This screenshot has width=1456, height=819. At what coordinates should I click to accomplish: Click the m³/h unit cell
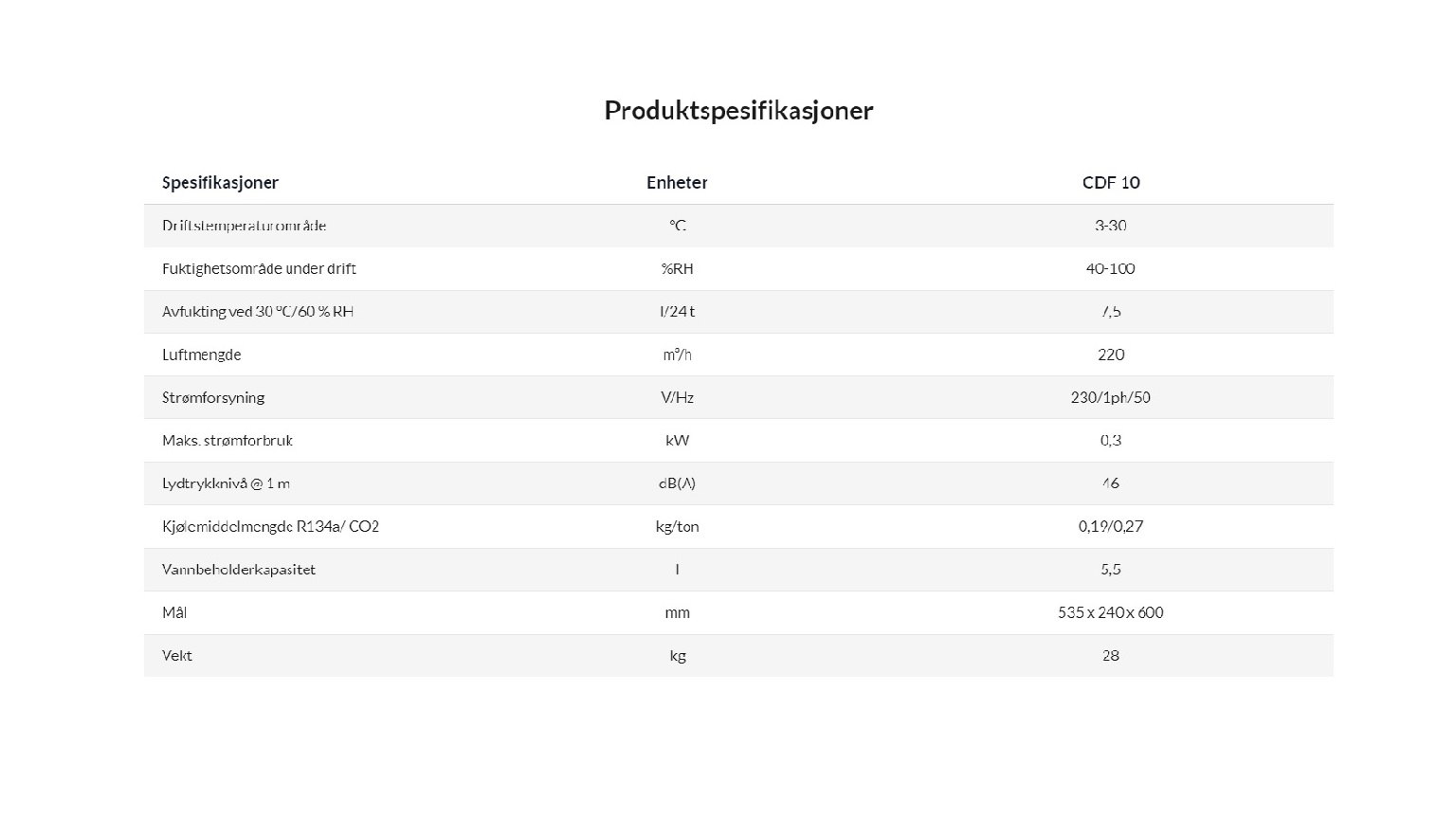click(x=677, y=355)
